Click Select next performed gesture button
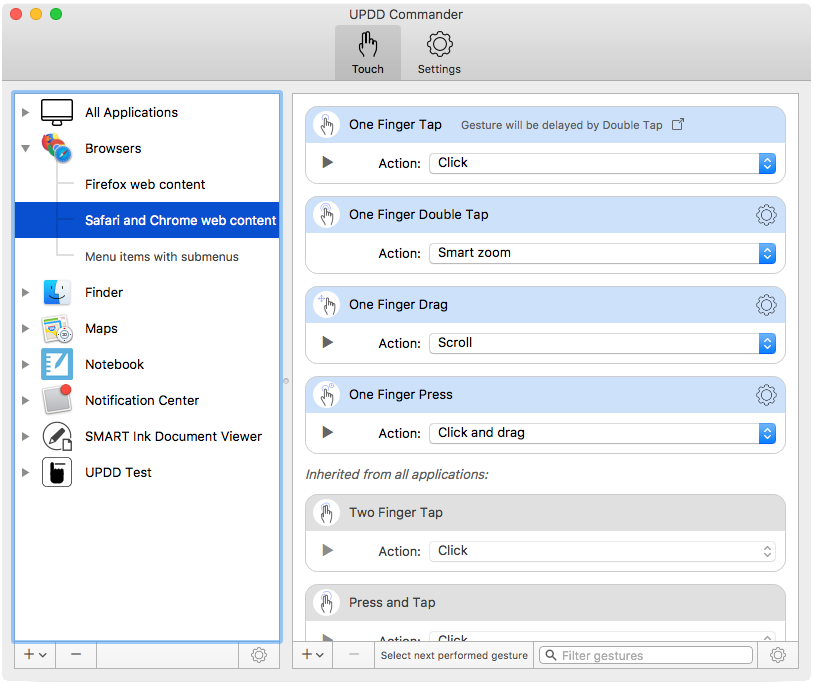This screenshot has height=684, width=813. tap(454, 656)
